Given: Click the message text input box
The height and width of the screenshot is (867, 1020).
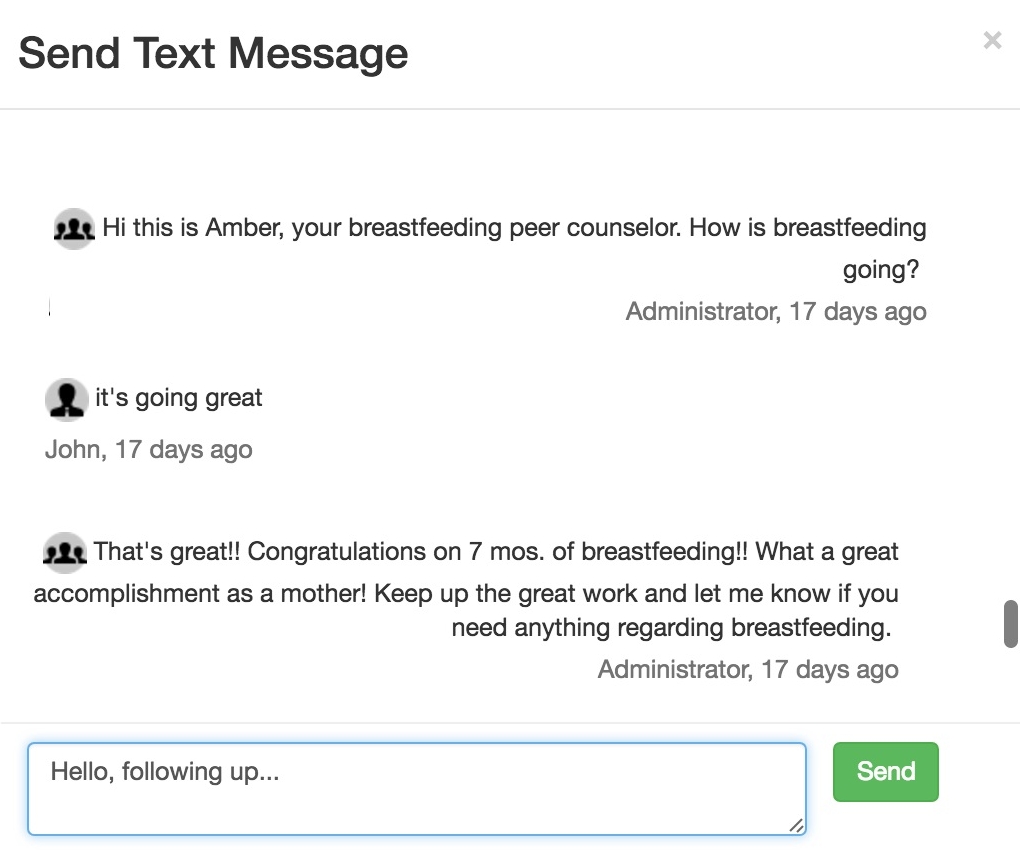Looking at the screenshot, I should (417, 789).
